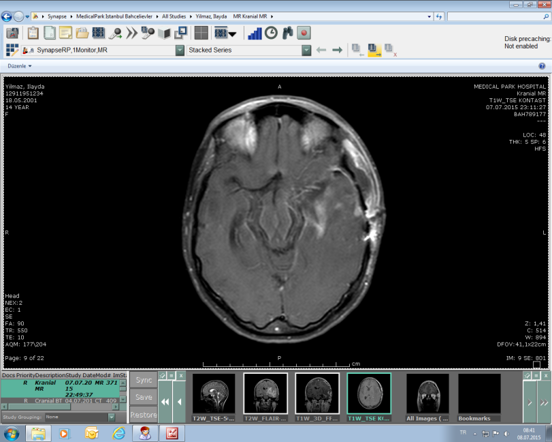Click the gray left arrow previous button
Screen dimensions: 552x442
click(321, 50)
